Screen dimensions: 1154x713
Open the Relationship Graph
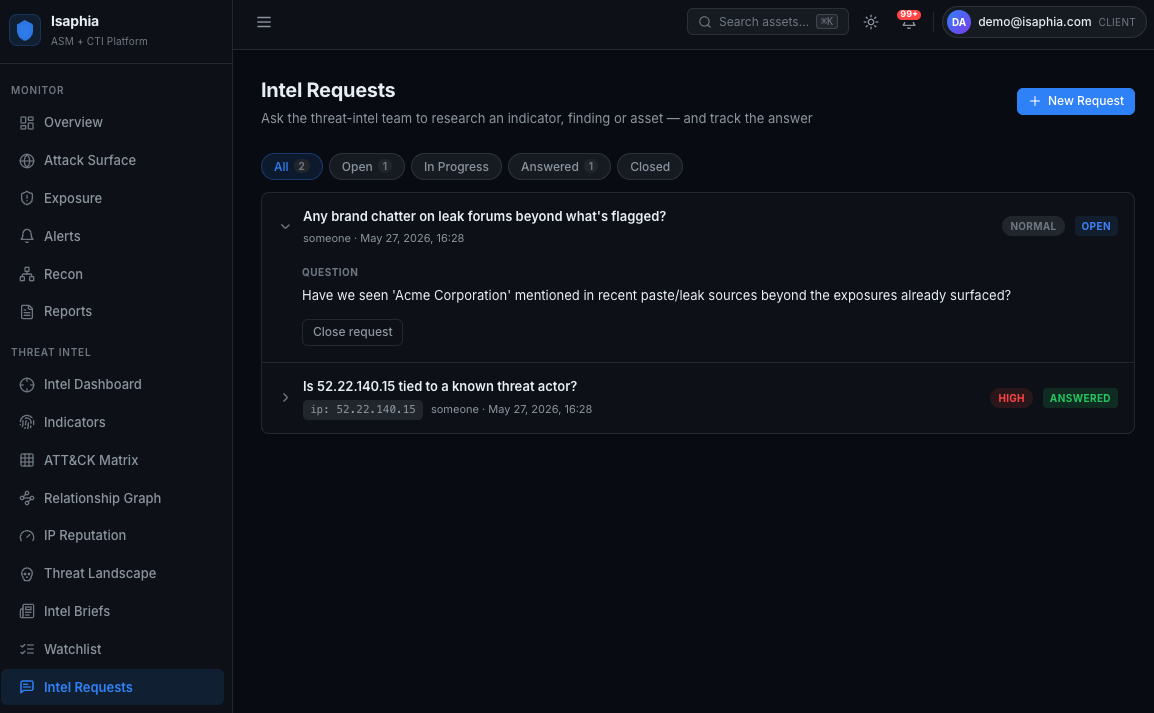[x=113, y=499]
